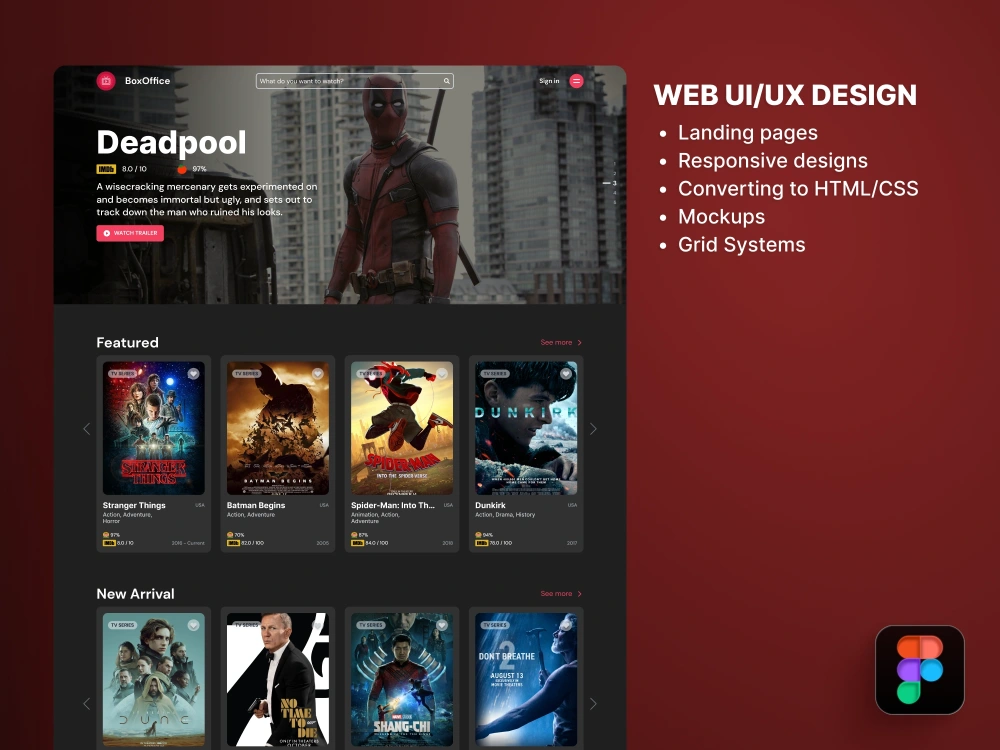The height and width of the screenshot is (750, 1000).
Task: Go to next New Arrival titles arrow
Action: tap(593, 704)
